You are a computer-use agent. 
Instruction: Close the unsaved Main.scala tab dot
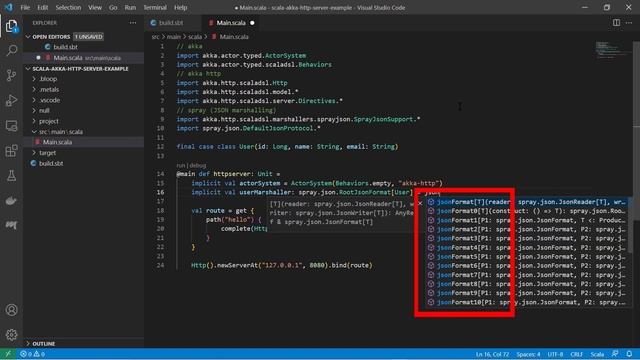coord(252,23)
